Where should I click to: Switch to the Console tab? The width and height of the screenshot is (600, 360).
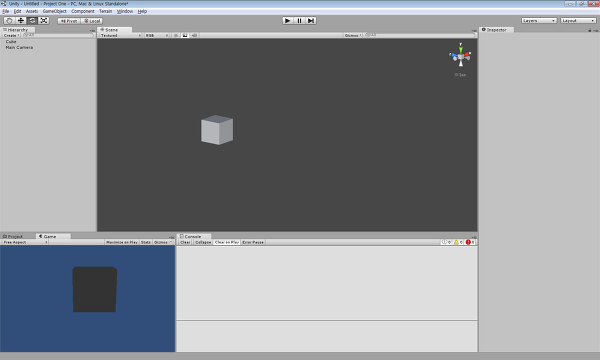(193, 236)
